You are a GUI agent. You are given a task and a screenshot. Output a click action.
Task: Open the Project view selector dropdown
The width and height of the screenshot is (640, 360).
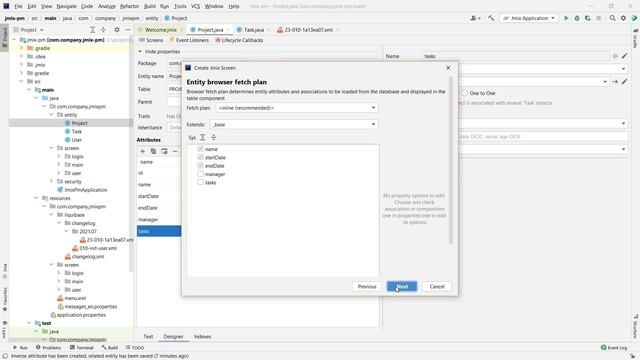pos(28,30)
